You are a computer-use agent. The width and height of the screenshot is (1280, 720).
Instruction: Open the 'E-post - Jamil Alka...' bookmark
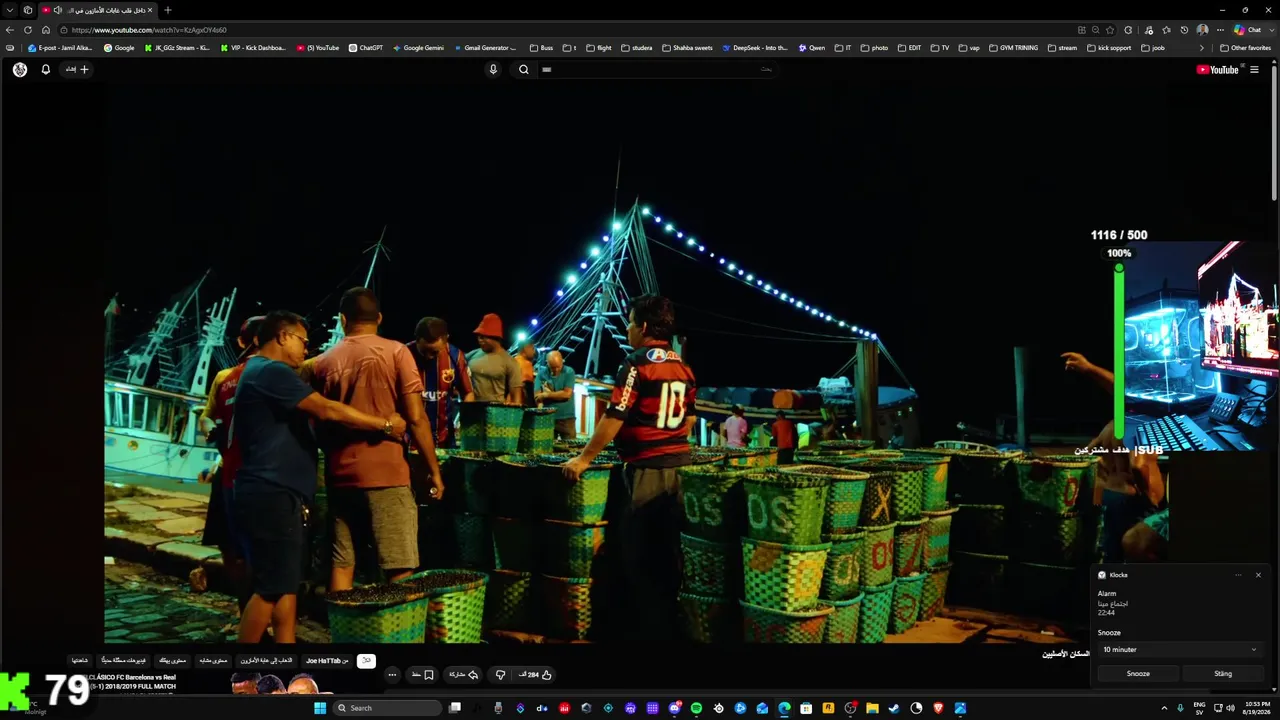point(60,48)
